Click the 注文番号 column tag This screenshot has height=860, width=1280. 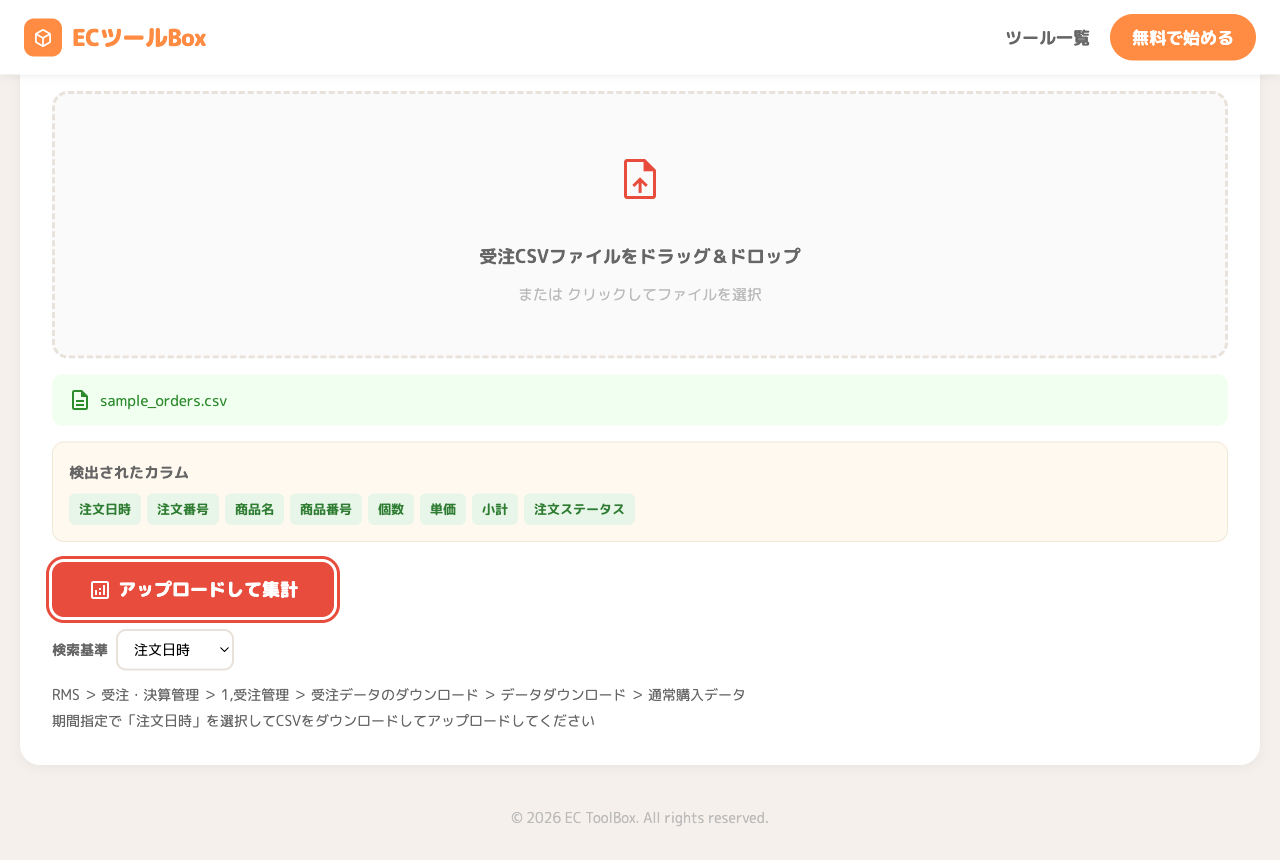[183, 509]
